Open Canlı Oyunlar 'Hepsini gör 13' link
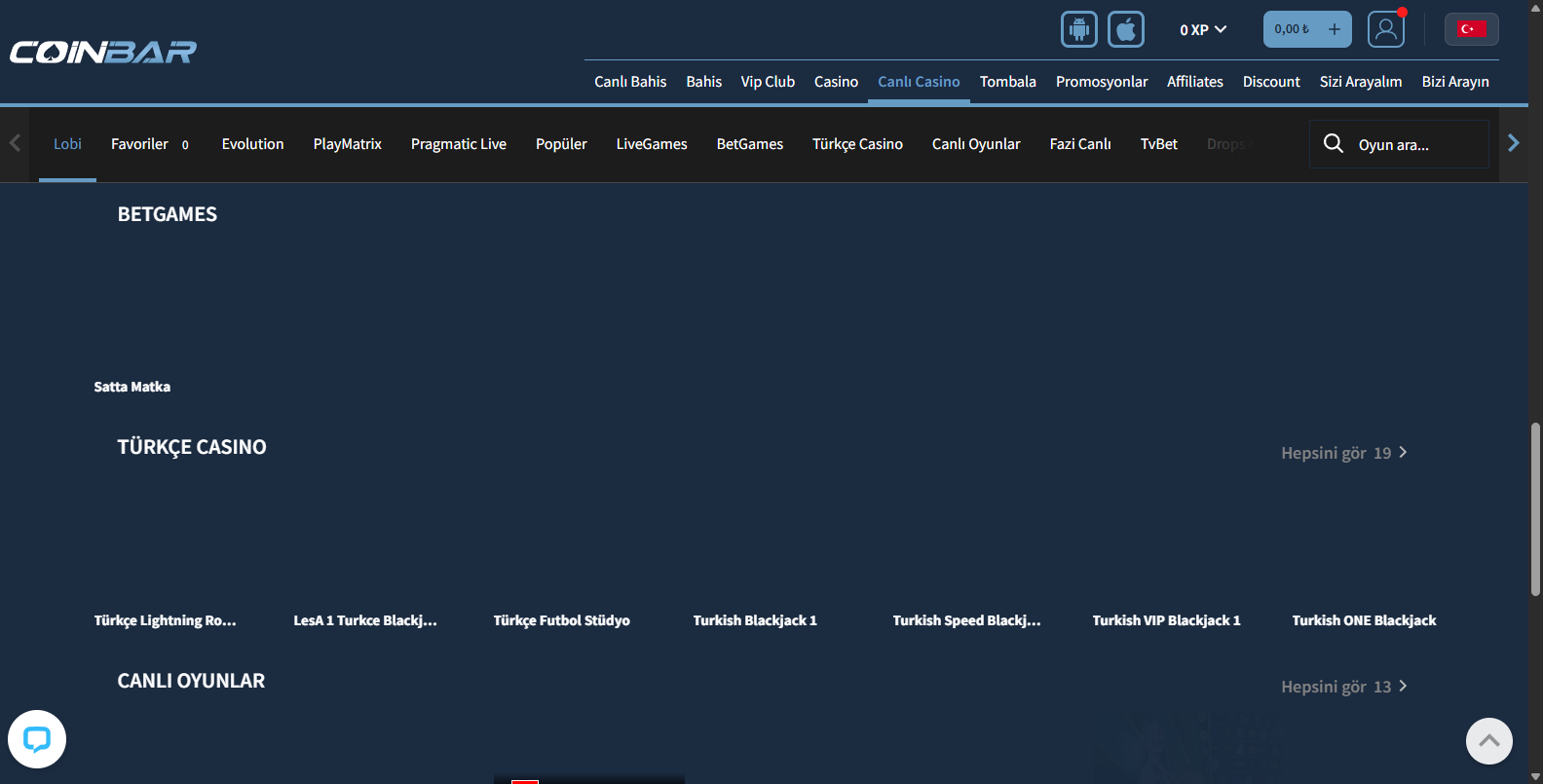This screenshot has height=784, width=1543. 1343,687
